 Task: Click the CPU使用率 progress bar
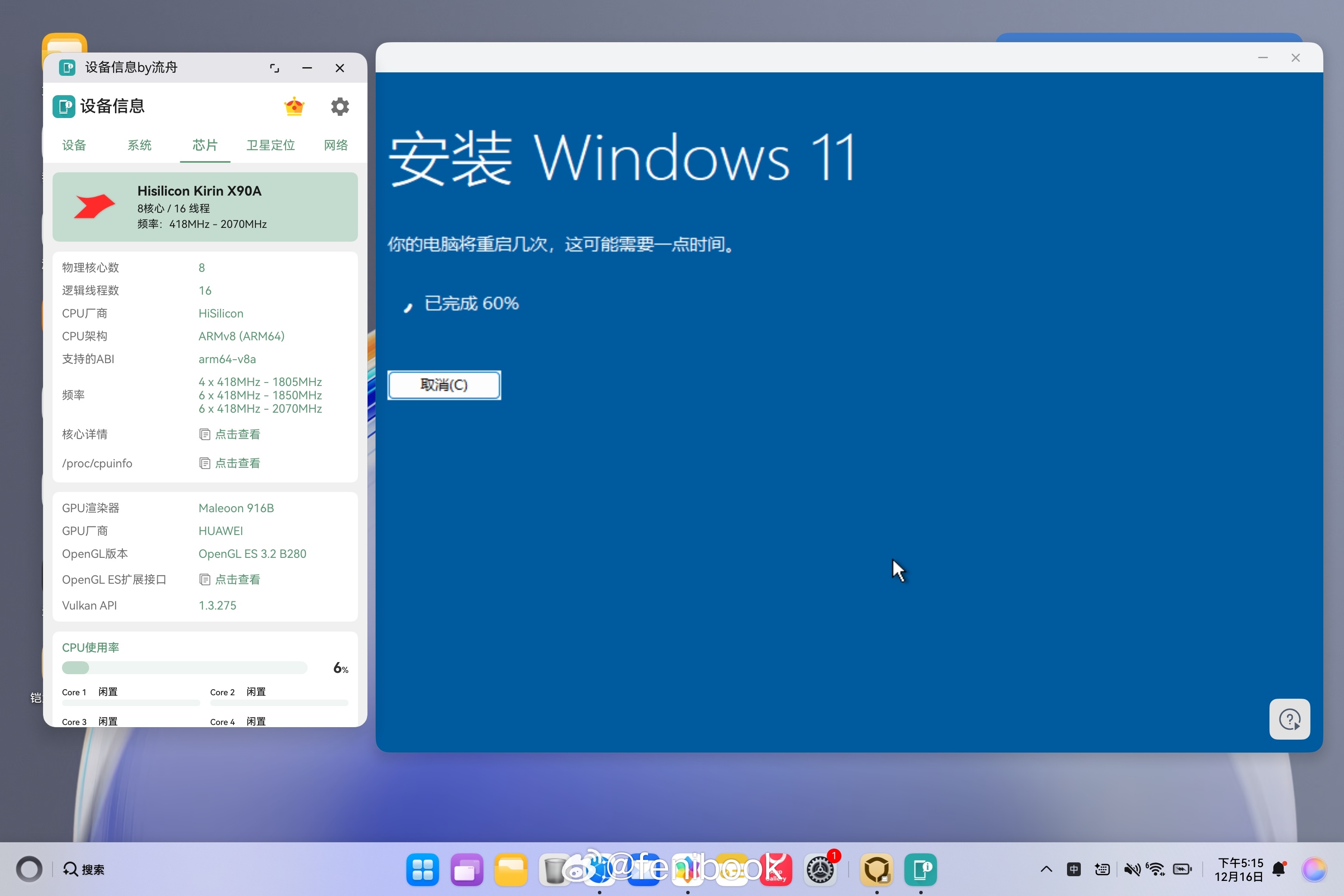click(x=184, y=667)
